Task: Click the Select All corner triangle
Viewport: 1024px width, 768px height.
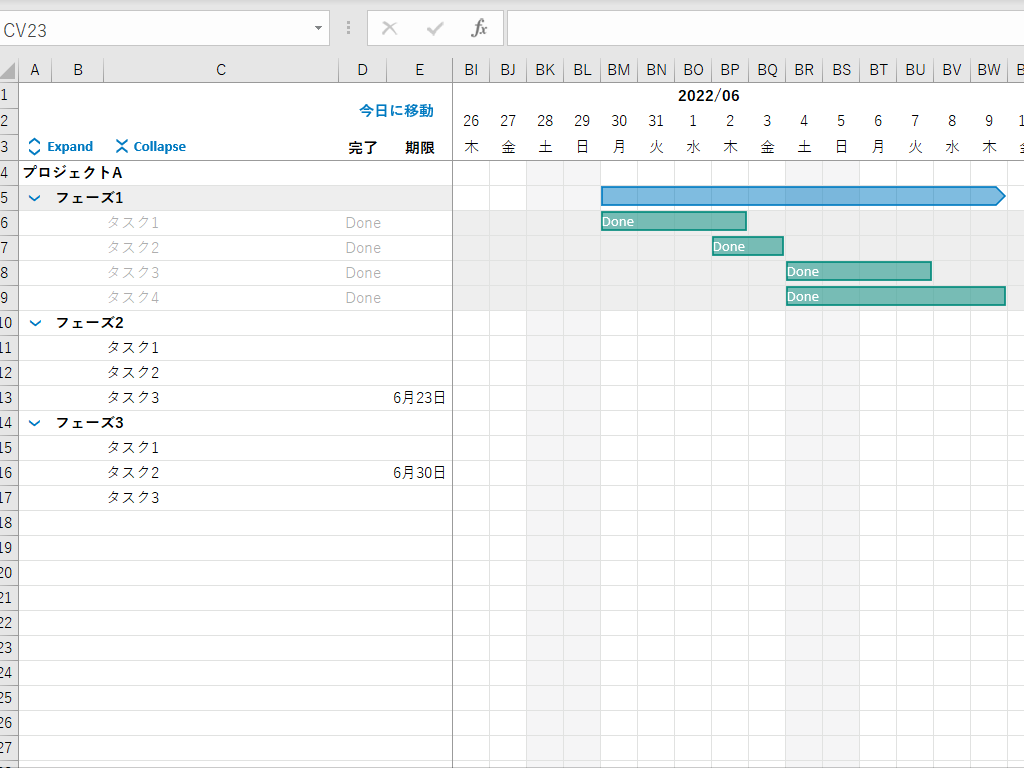Action: coord(8,70)
